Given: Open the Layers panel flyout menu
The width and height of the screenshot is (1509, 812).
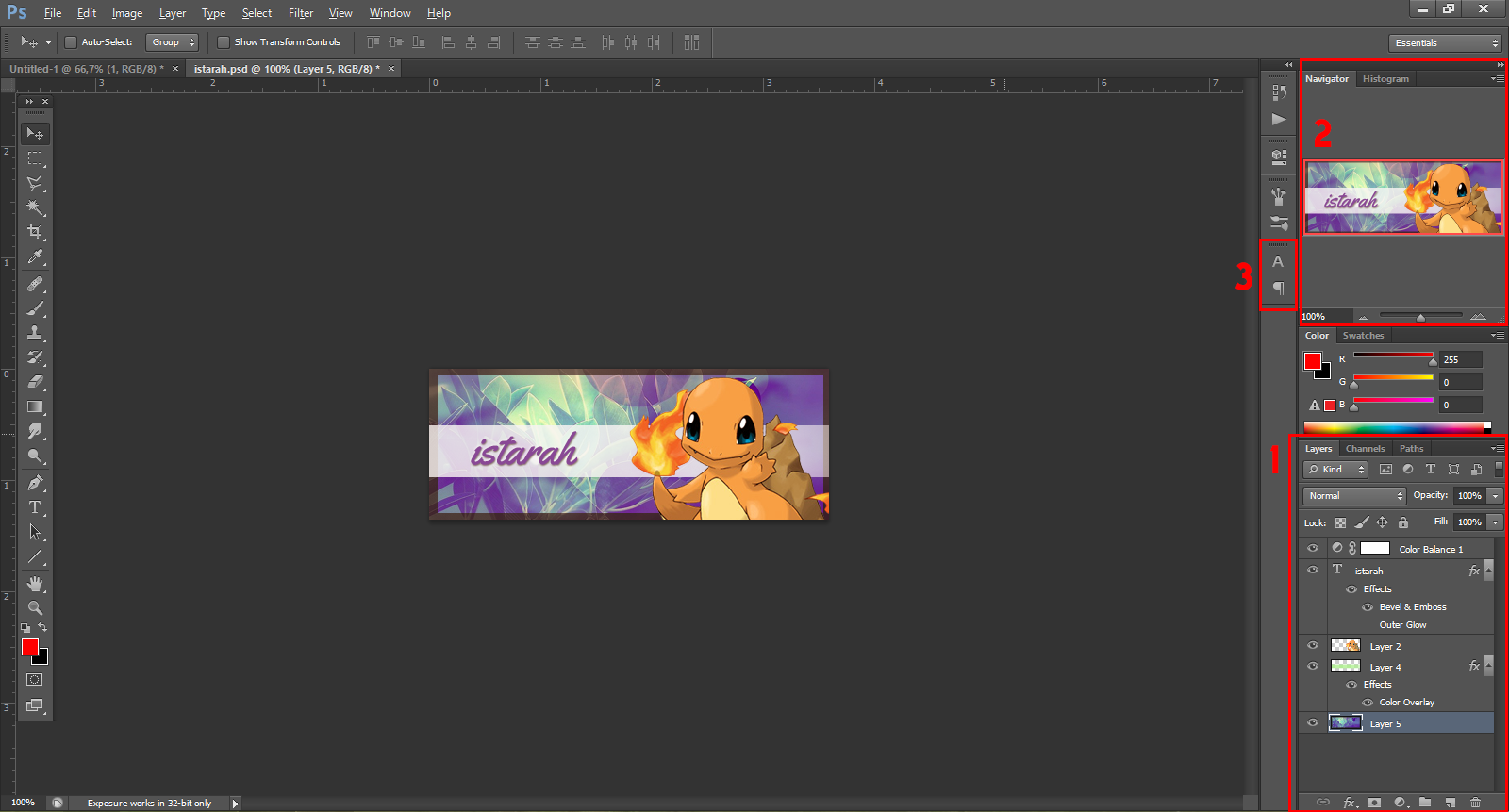Looking at the screenshot, I should click(x=1498, y=449).
